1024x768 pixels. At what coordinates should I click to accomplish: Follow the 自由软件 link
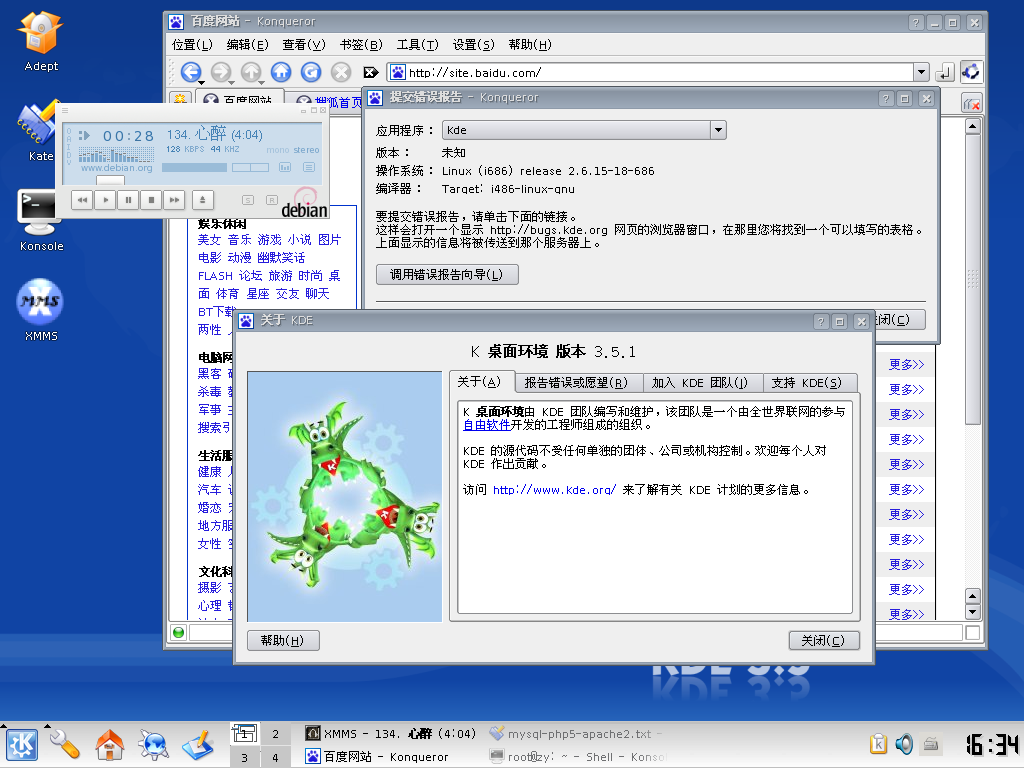(487, 425)
